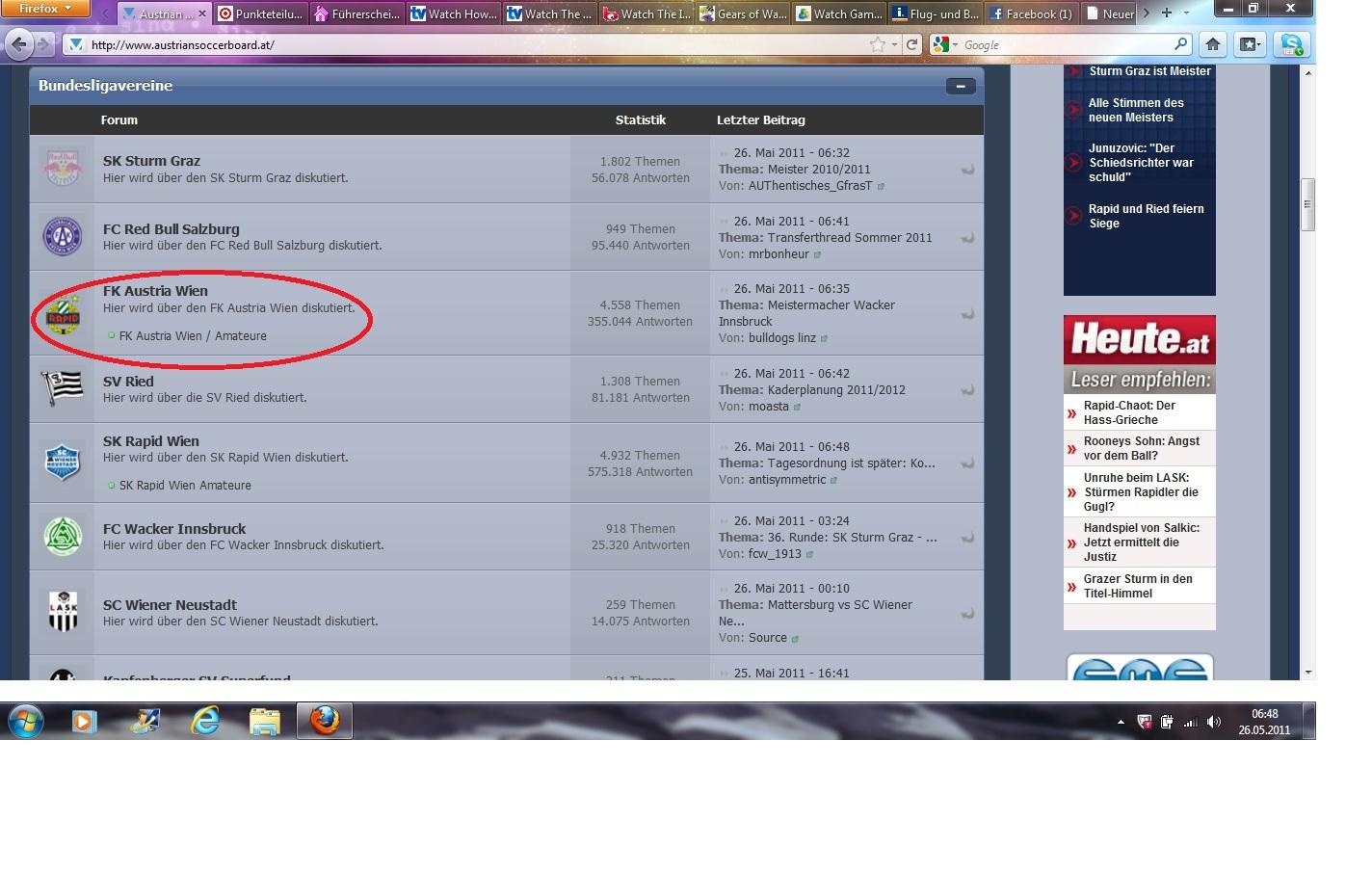Go to last post in SK Sturm Graz row
1372x873 pixels.
967,170
